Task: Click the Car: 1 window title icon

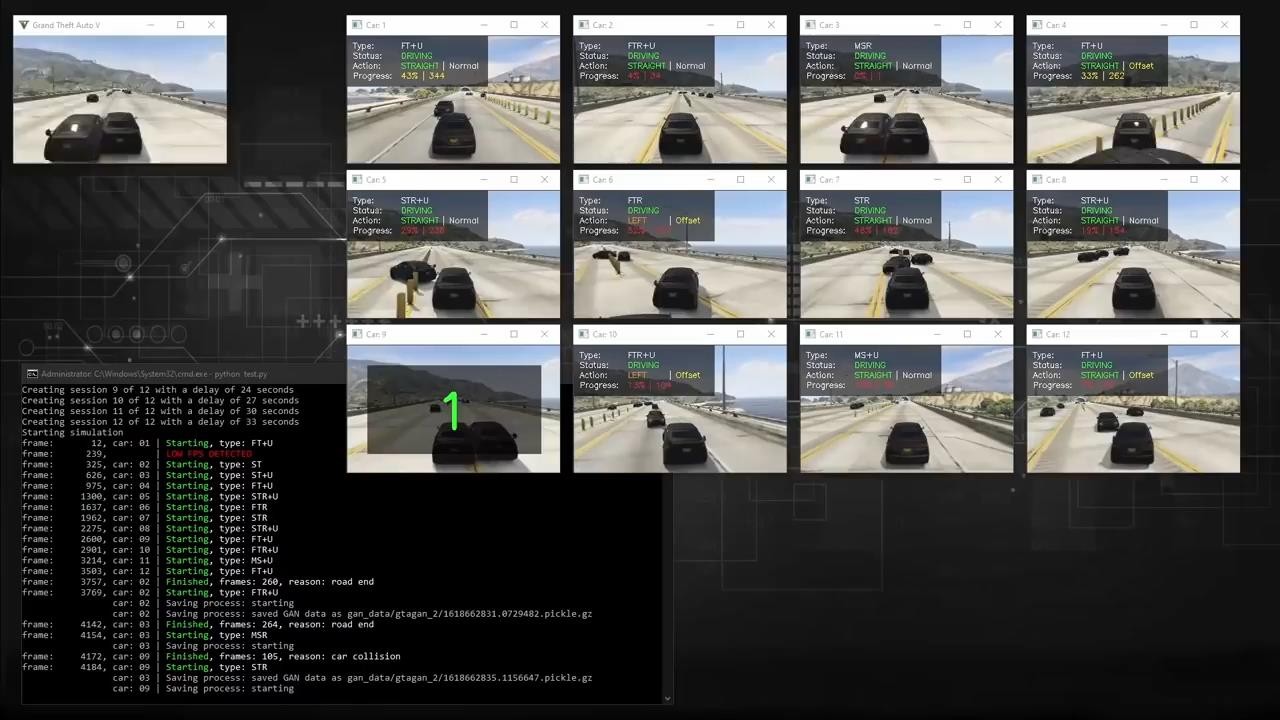Action: (x=357, y=25)
